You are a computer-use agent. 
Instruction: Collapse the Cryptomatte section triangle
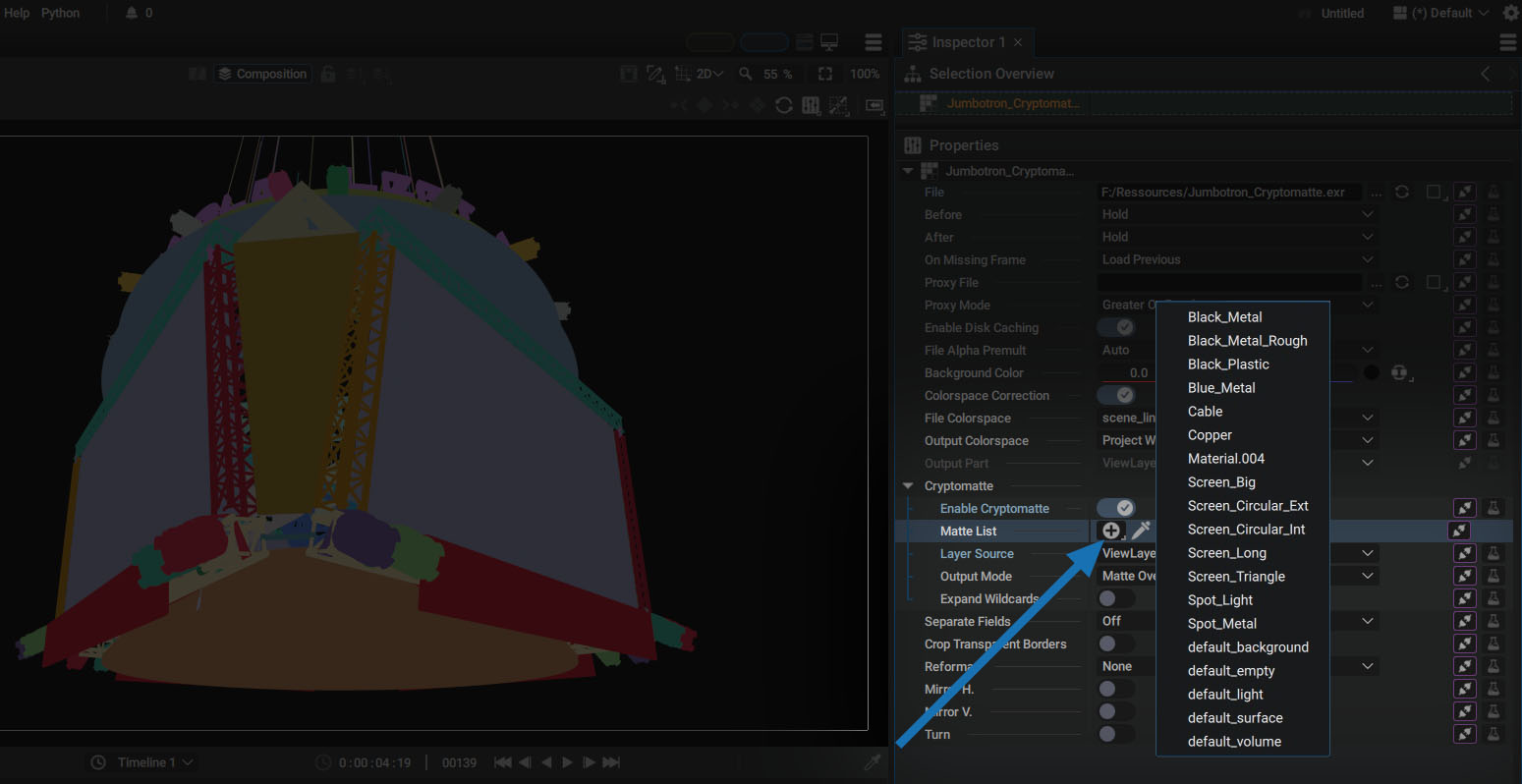coord(908,486)
